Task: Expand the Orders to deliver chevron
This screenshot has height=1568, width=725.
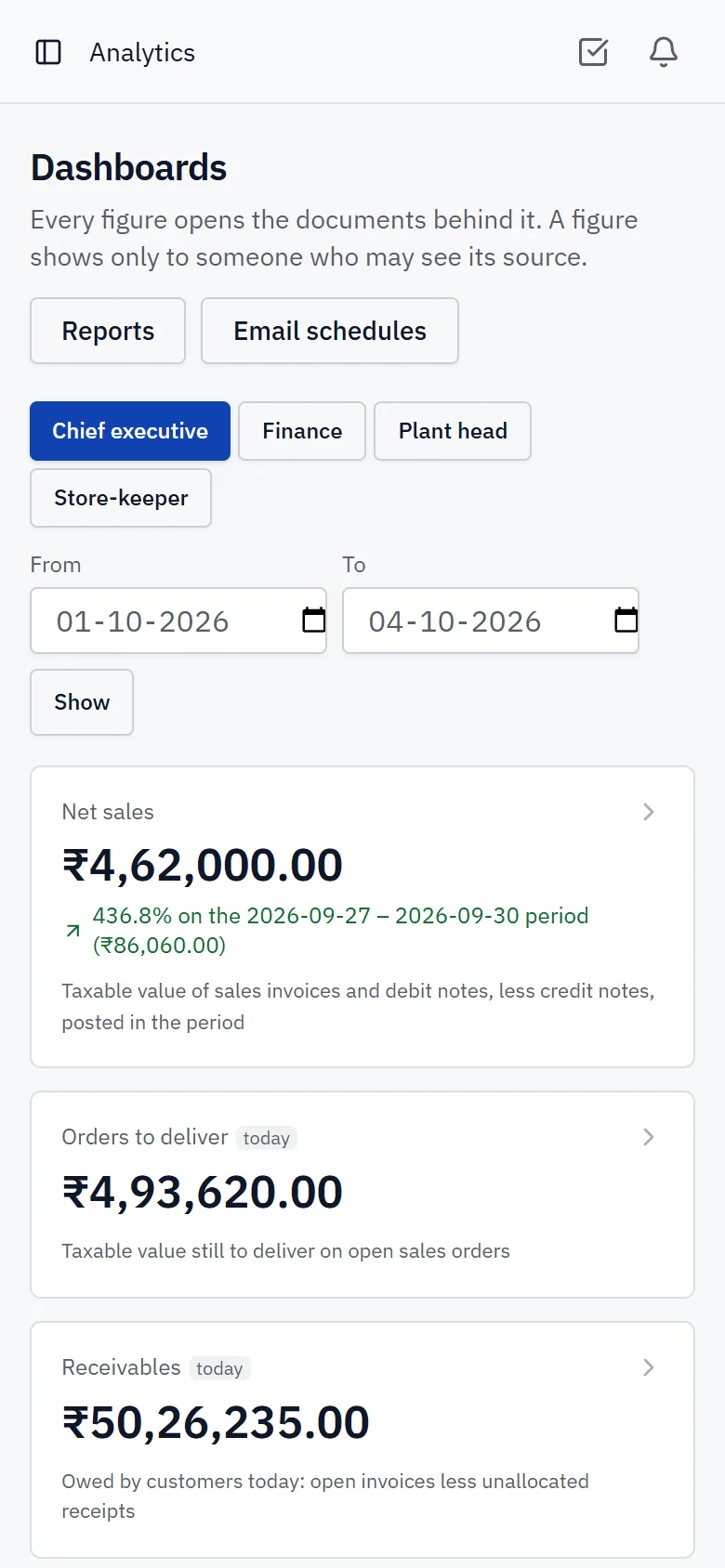Action: click(x=649, y=1137)
